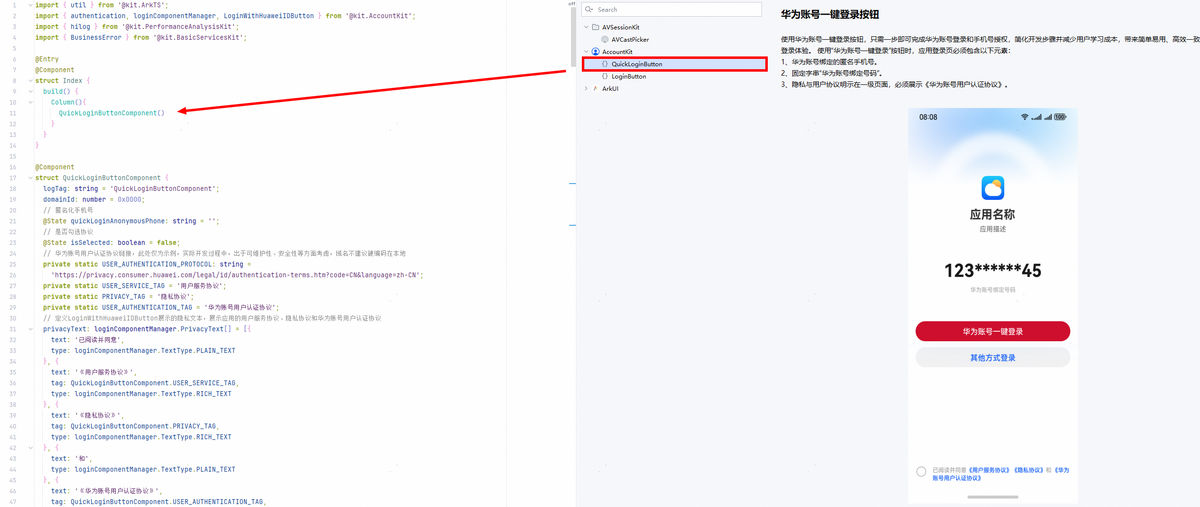Collapse the AVSessionKit tree node

[x=586, y=27]
